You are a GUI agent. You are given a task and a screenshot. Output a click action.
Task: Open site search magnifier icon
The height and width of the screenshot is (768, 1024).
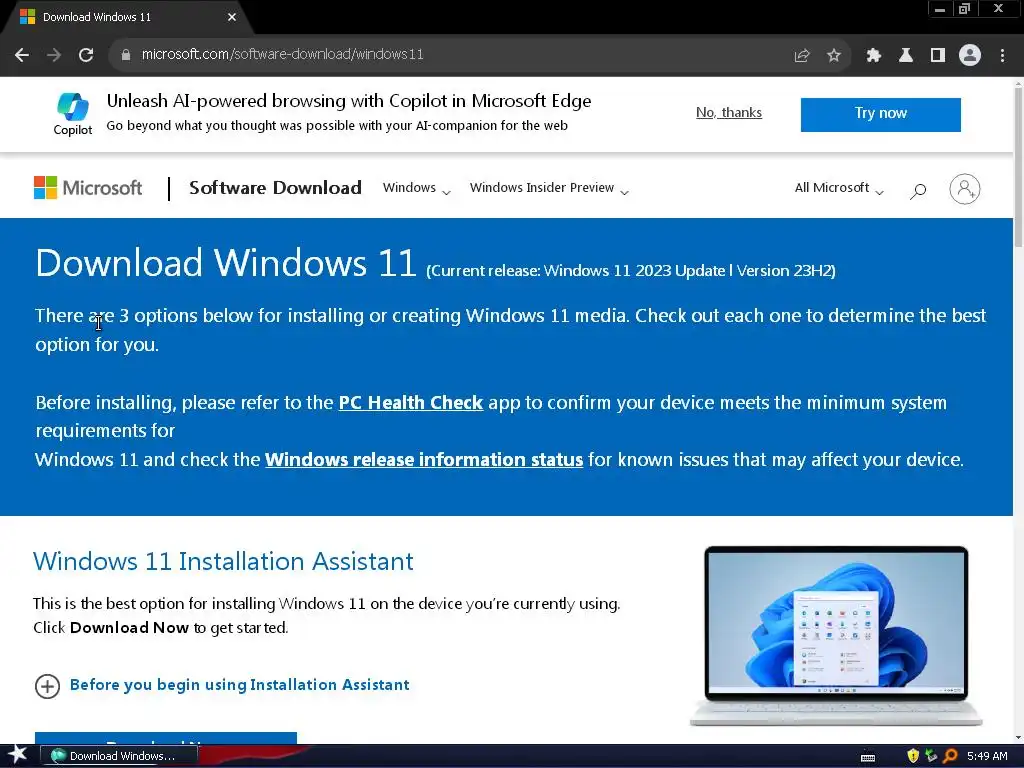coord(918,191)
